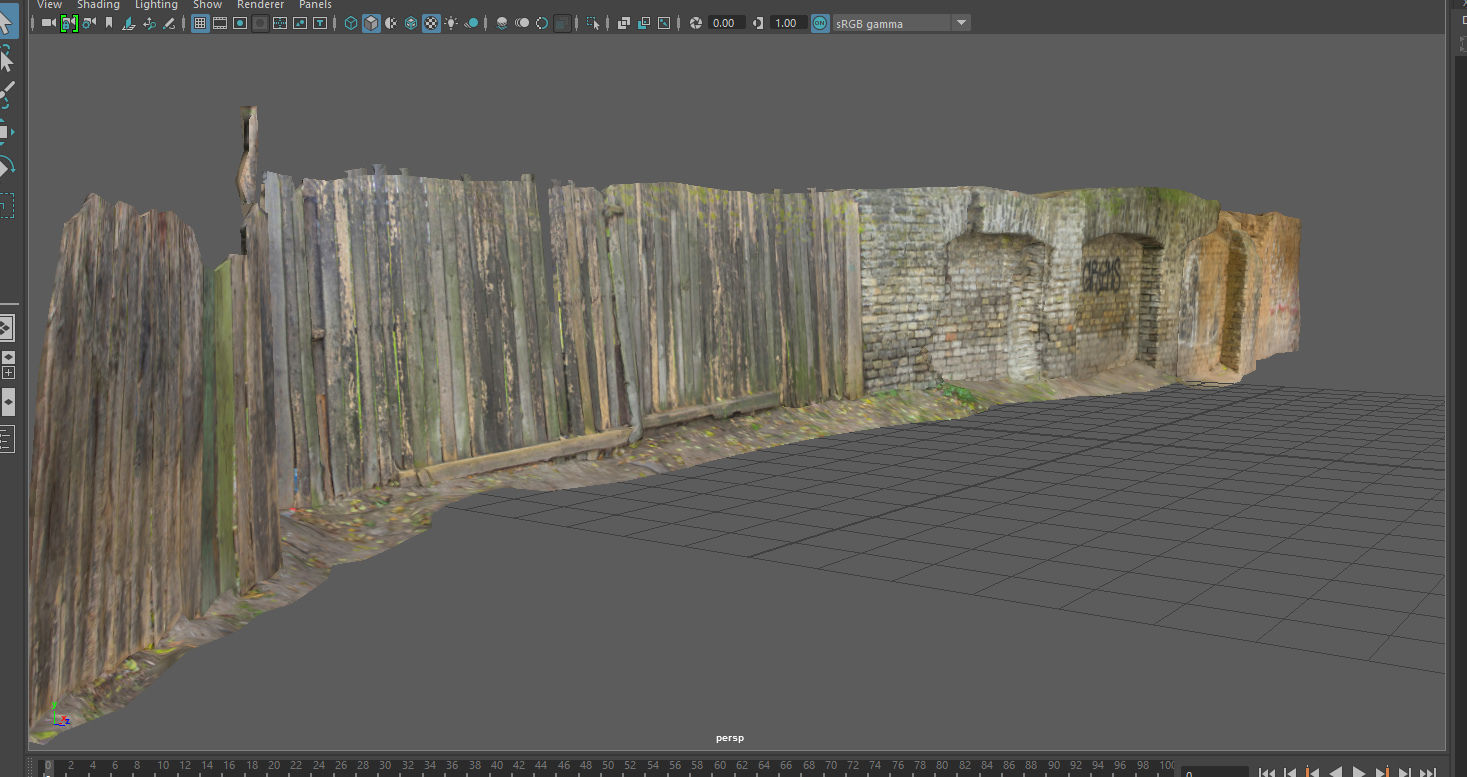The image size is (1467, 777).
Task: Toggle Wireframe on Shaded icon
Action: [x=411, y=23]
